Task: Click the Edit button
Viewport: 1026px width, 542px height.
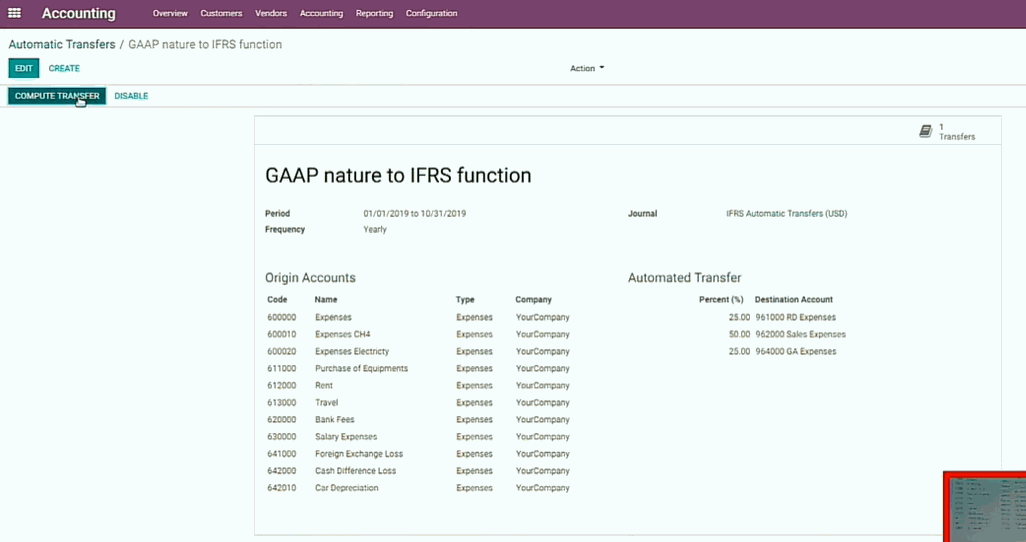Action: tap(24, 69)
